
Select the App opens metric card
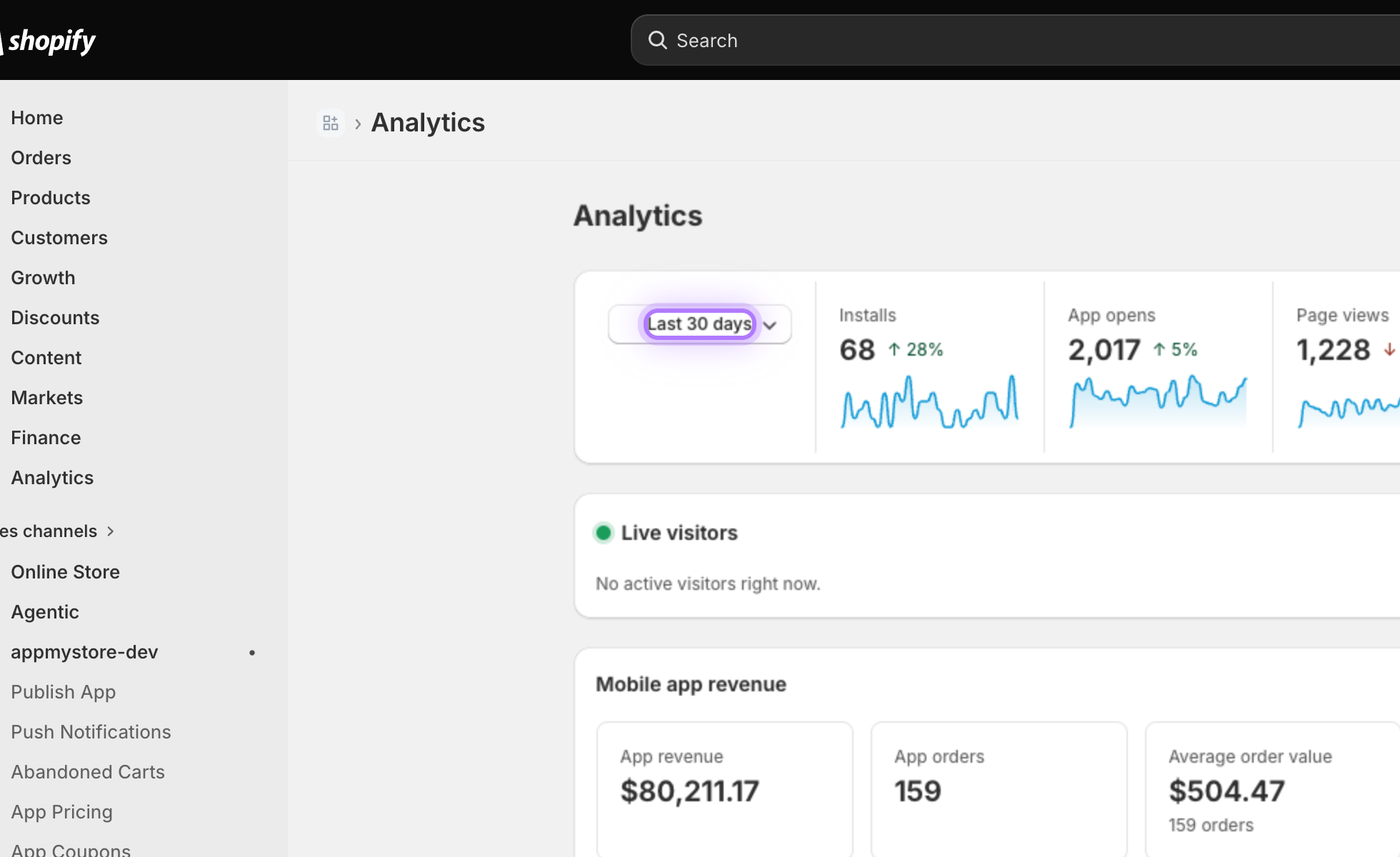click(1158, 367)
